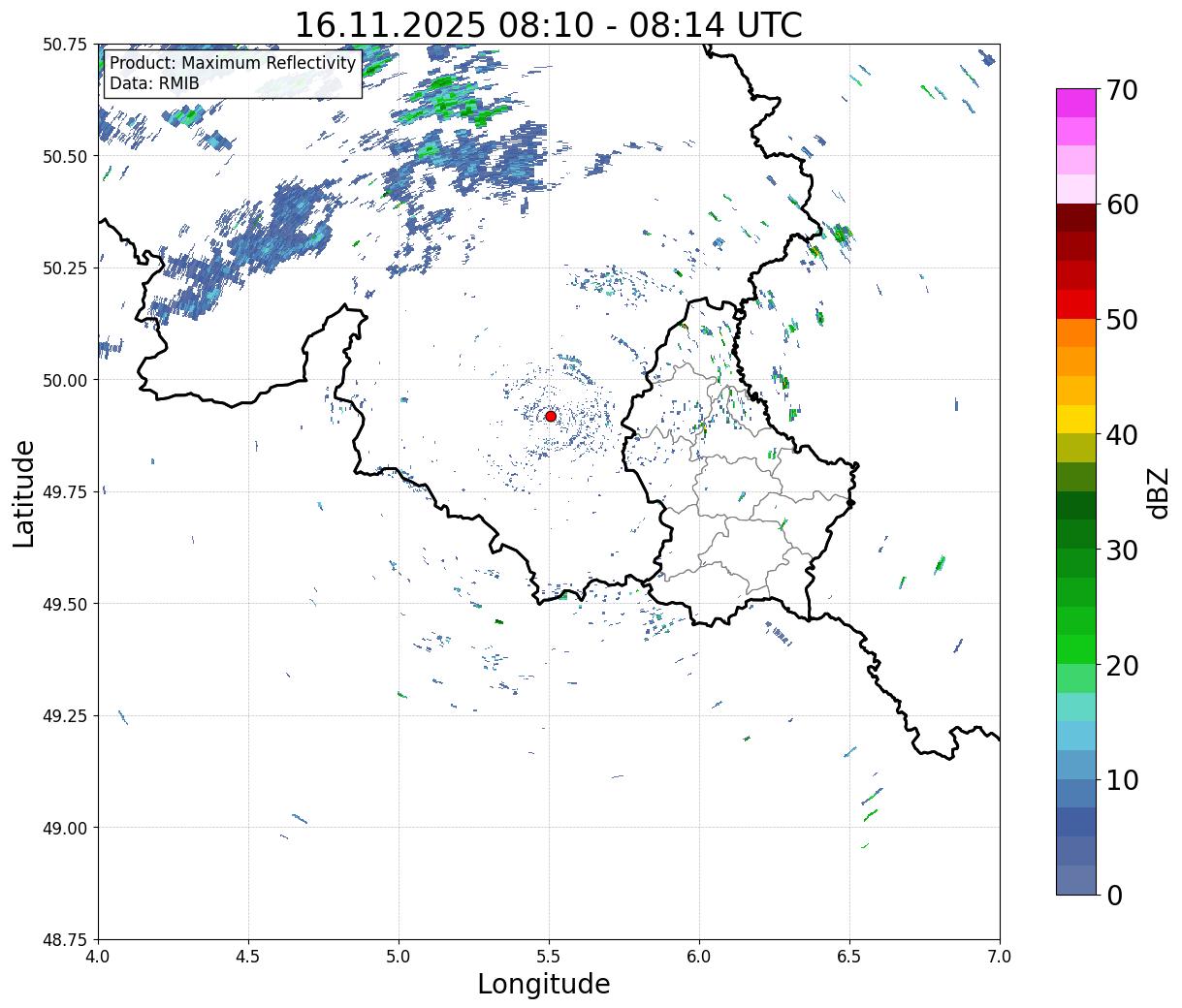Viewport: 1182px width, 1008px height.
Task: Click the longitude tick label 5.5
Action: coord(549,956)
